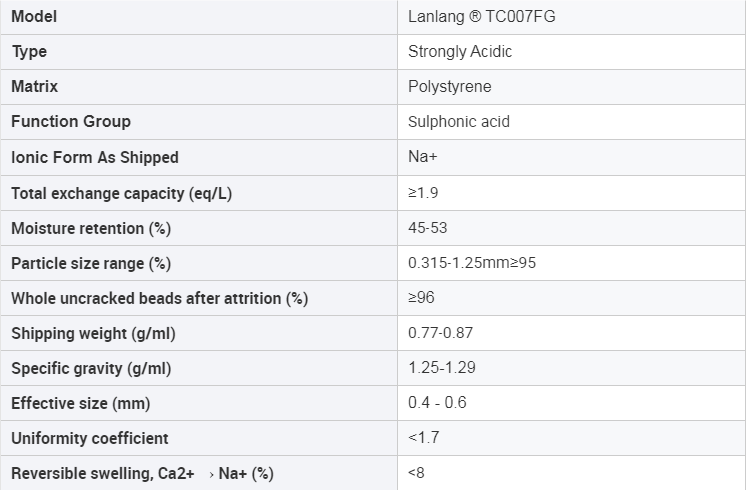Click the "Strongly Acidic" type value
The width and height of the screenshot is (747, 490).
[x=460, y=51]
